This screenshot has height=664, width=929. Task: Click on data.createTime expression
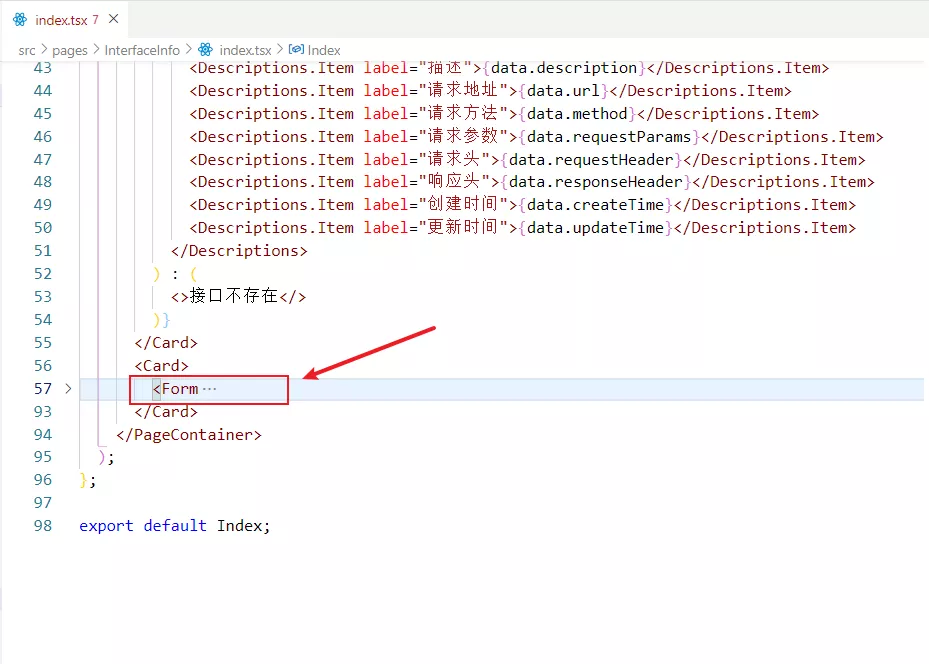tap(595, 205)
